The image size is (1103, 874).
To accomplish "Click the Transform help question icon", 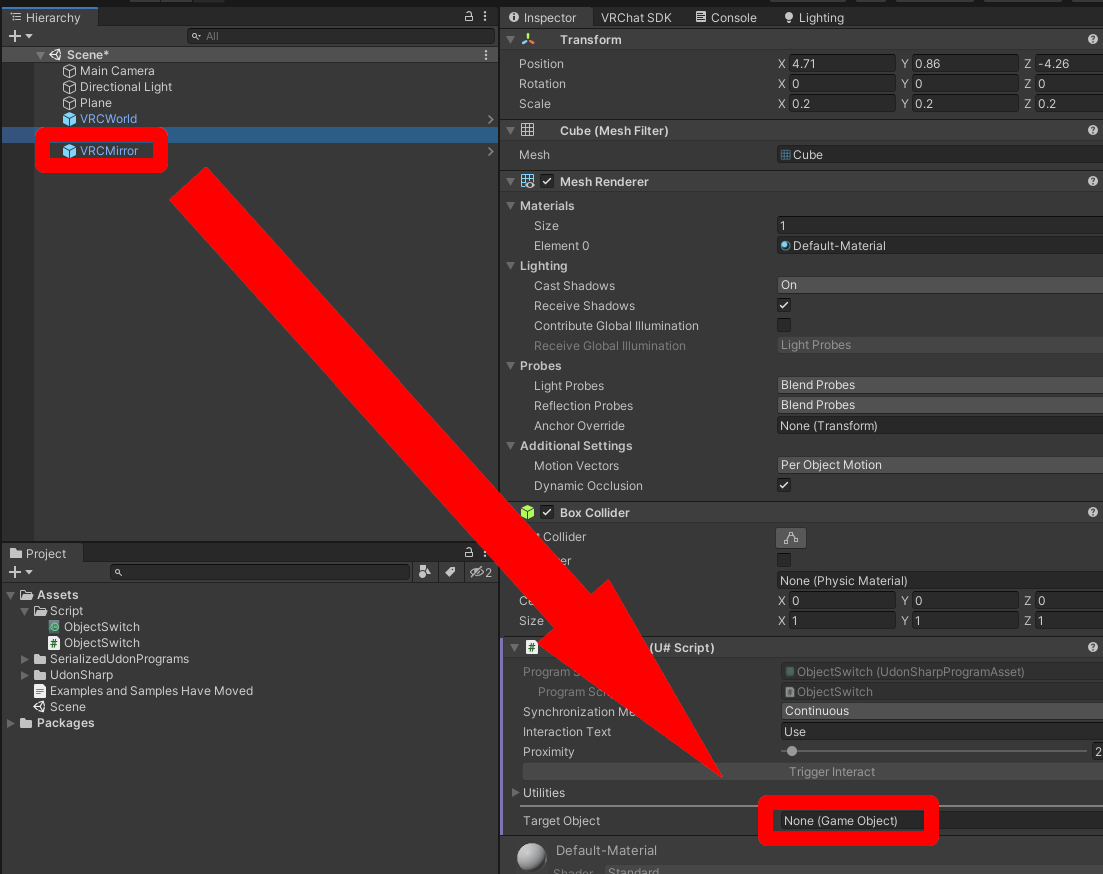I will coord(1092,39).
